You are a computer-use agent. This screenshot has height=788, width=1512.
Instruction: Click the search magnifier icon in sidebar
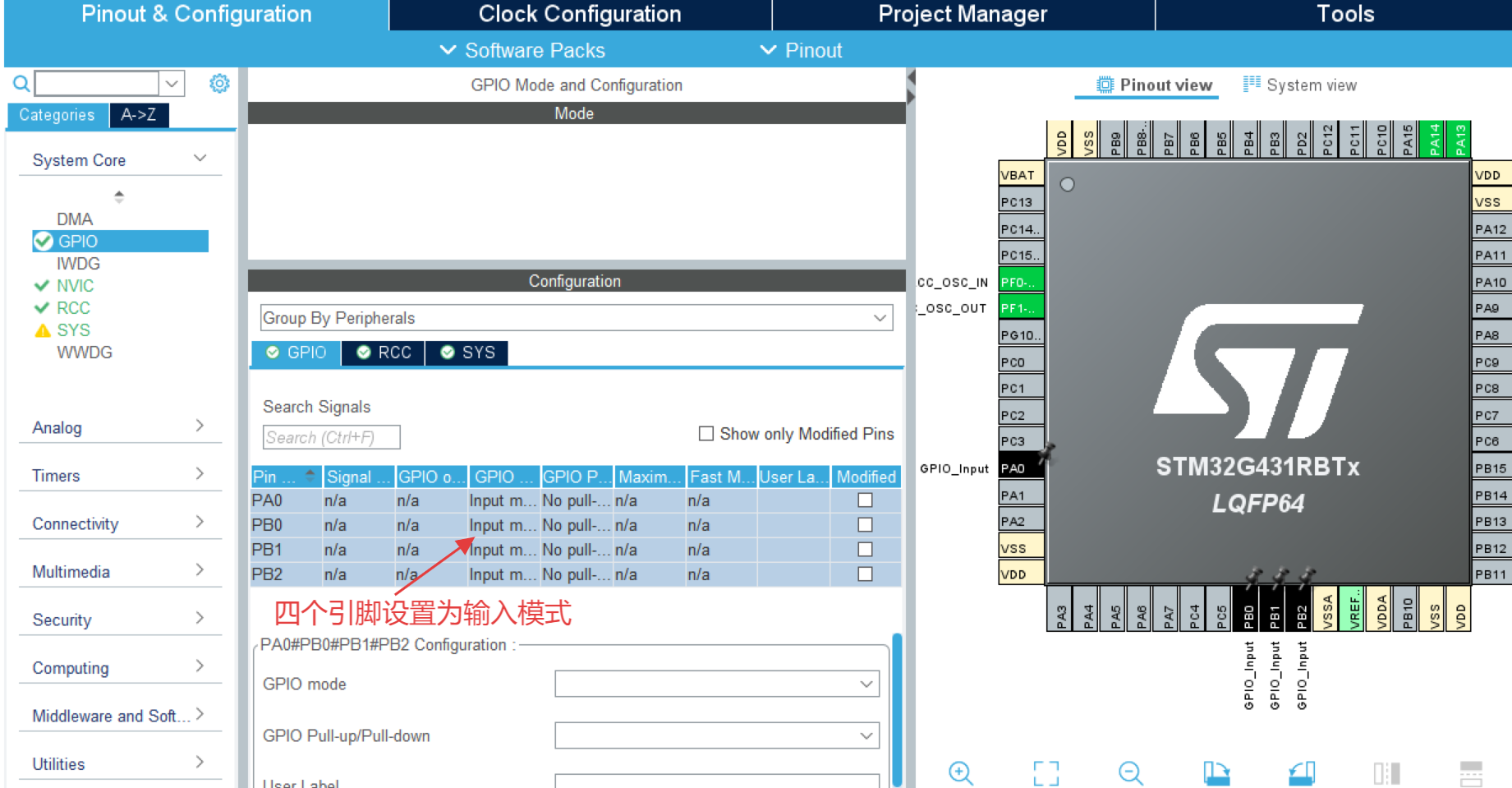pos(21,83)
